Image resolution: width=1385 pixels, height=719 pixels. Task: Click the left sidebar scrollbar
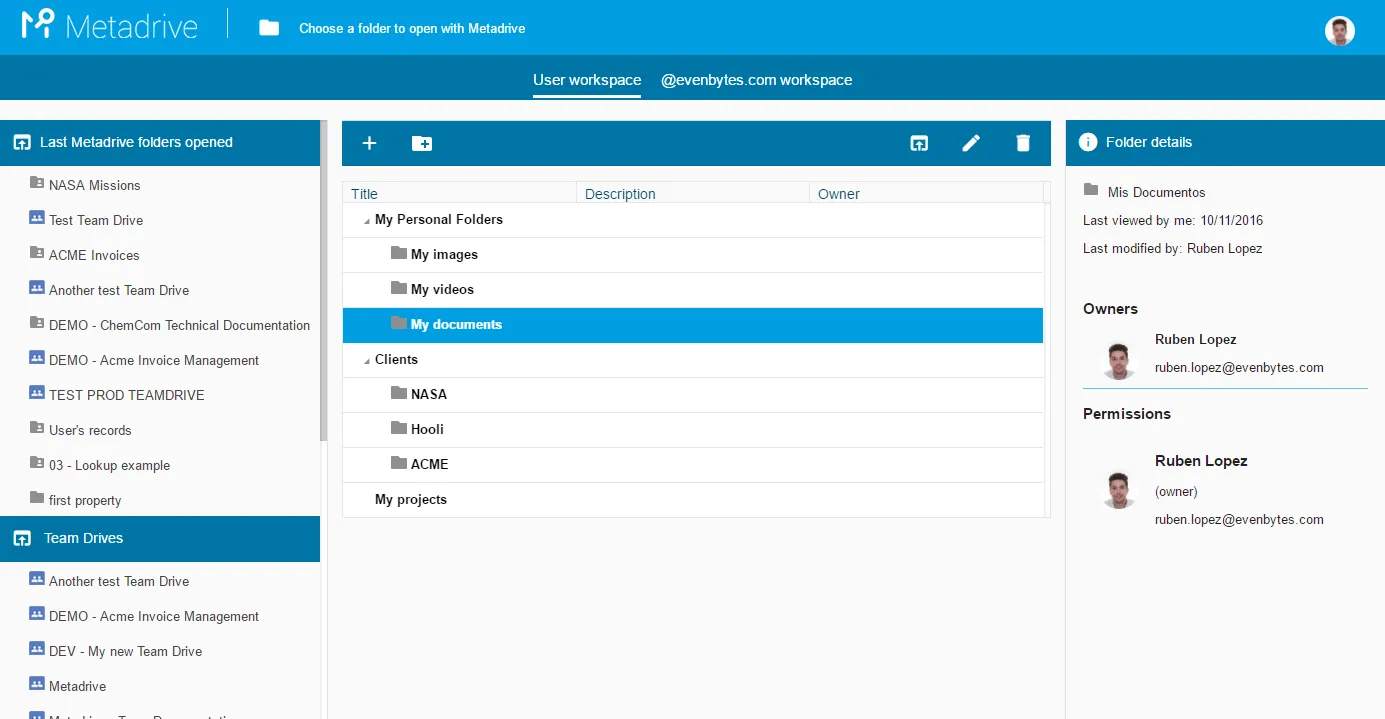323,281
